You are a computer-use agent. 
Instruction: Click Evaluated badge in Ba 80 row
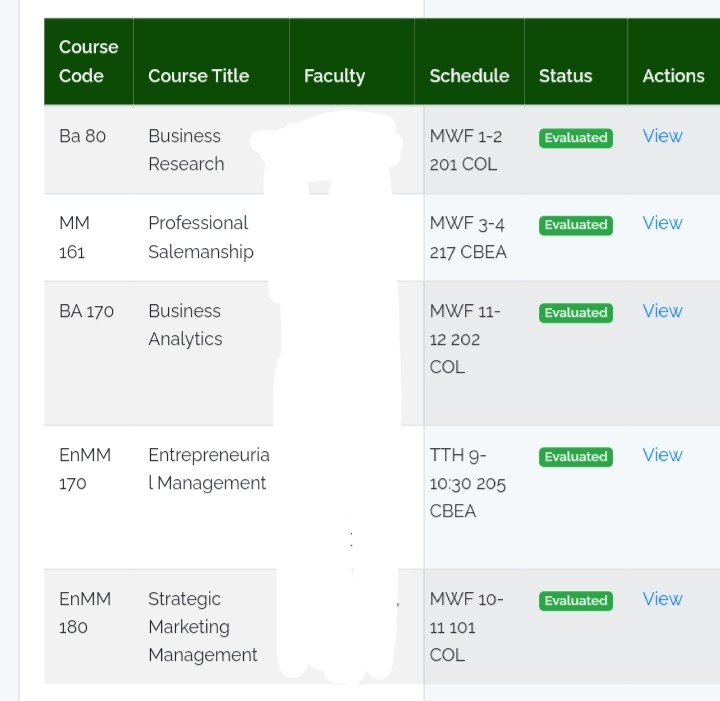(x=576, y=138)
